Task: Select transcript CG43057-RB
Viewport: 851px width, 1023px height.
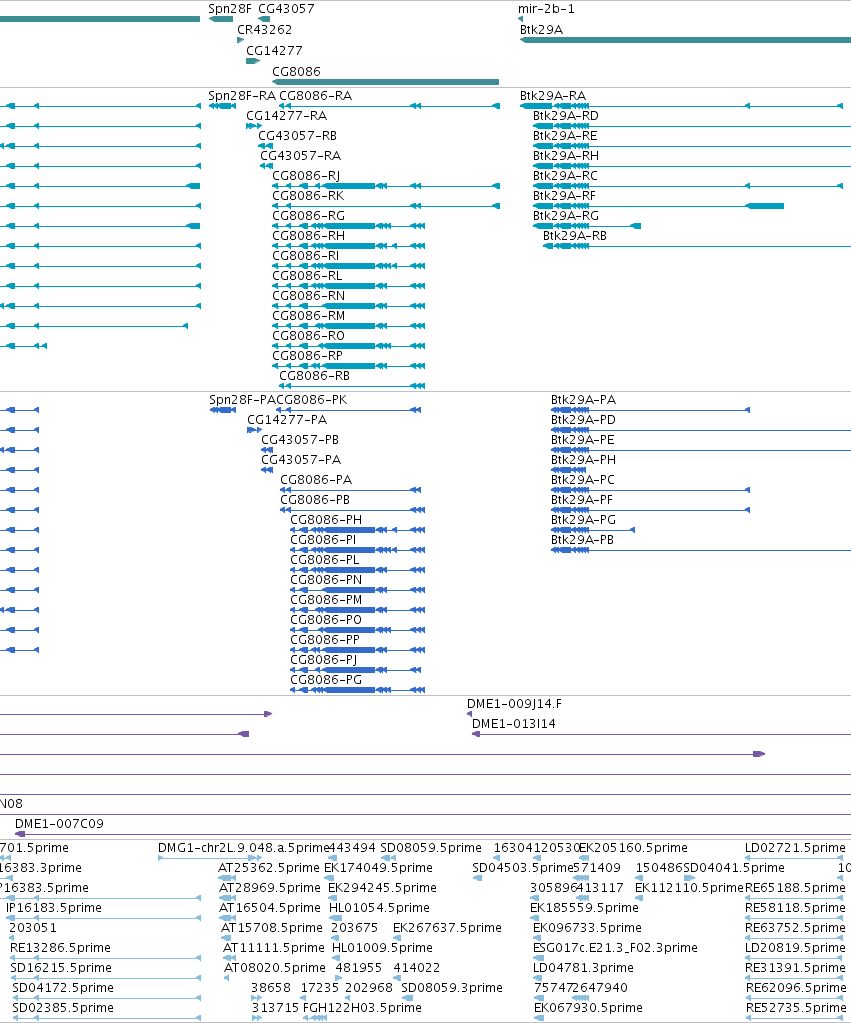Action: click(298, 136)
